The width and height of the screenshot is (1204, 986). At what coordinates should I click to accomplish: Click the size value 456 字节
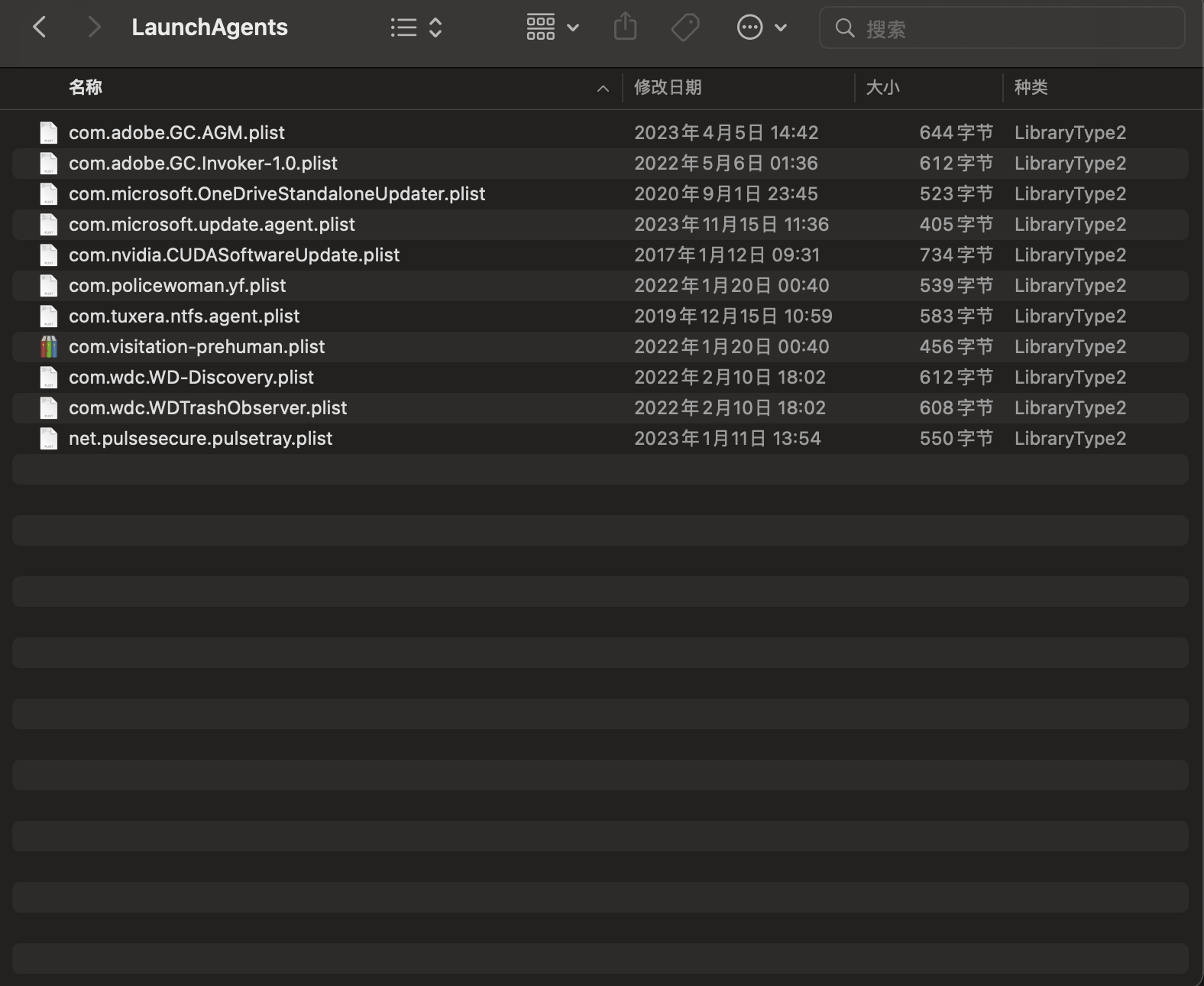[956, 347]
